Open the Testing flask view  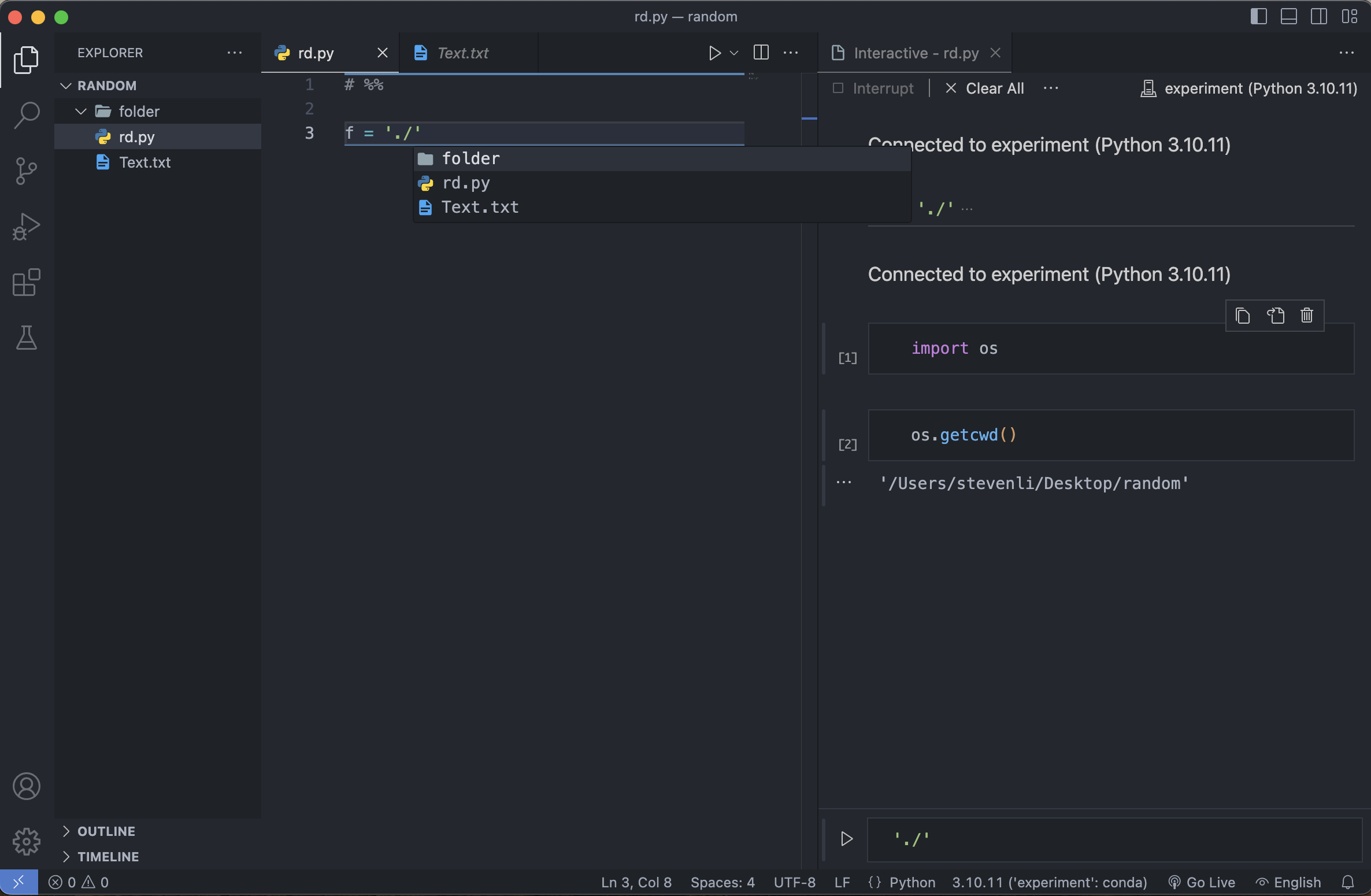27,338
